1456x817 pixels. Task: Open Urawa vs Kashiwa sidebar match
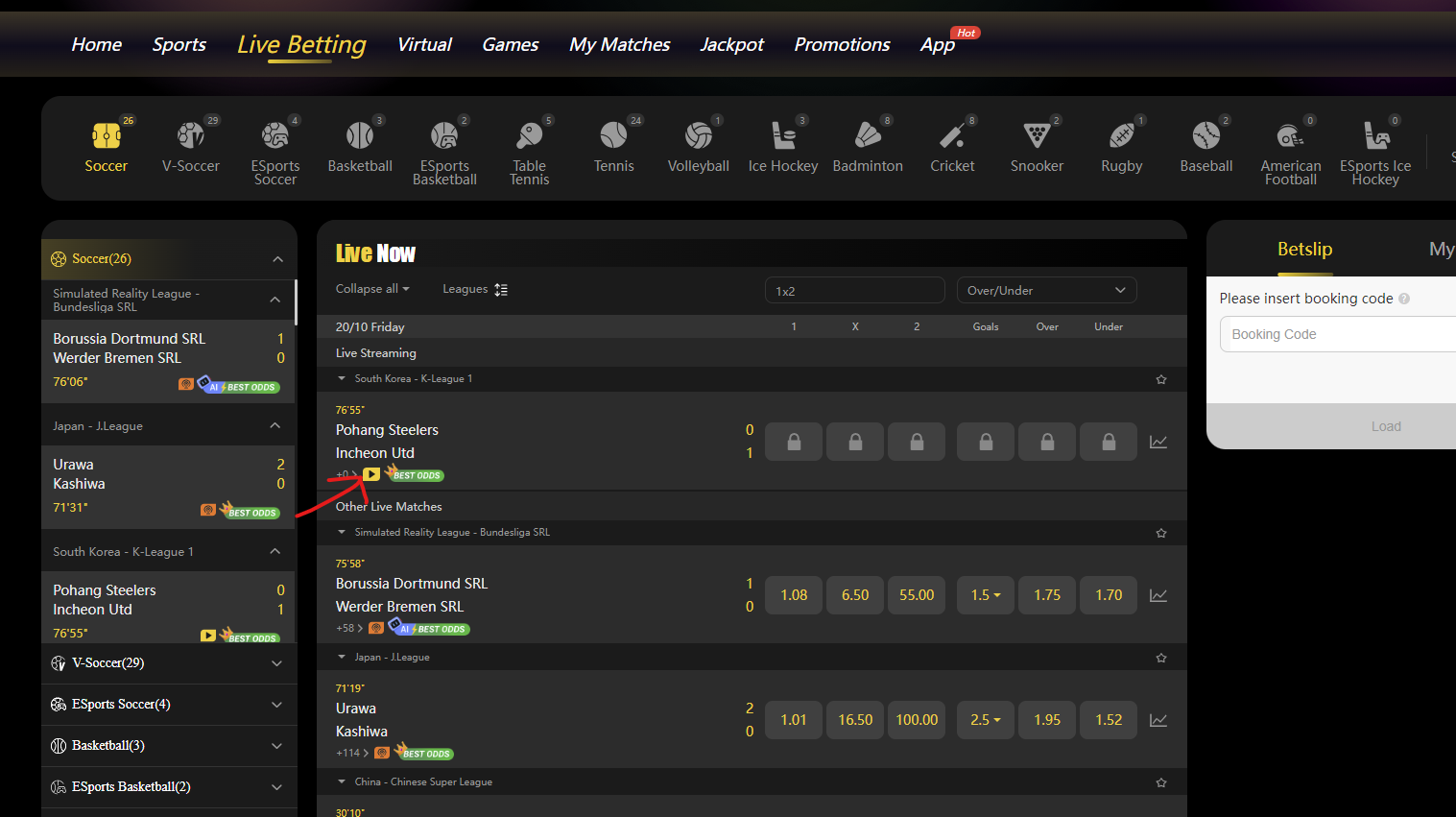tap(168, 487)
